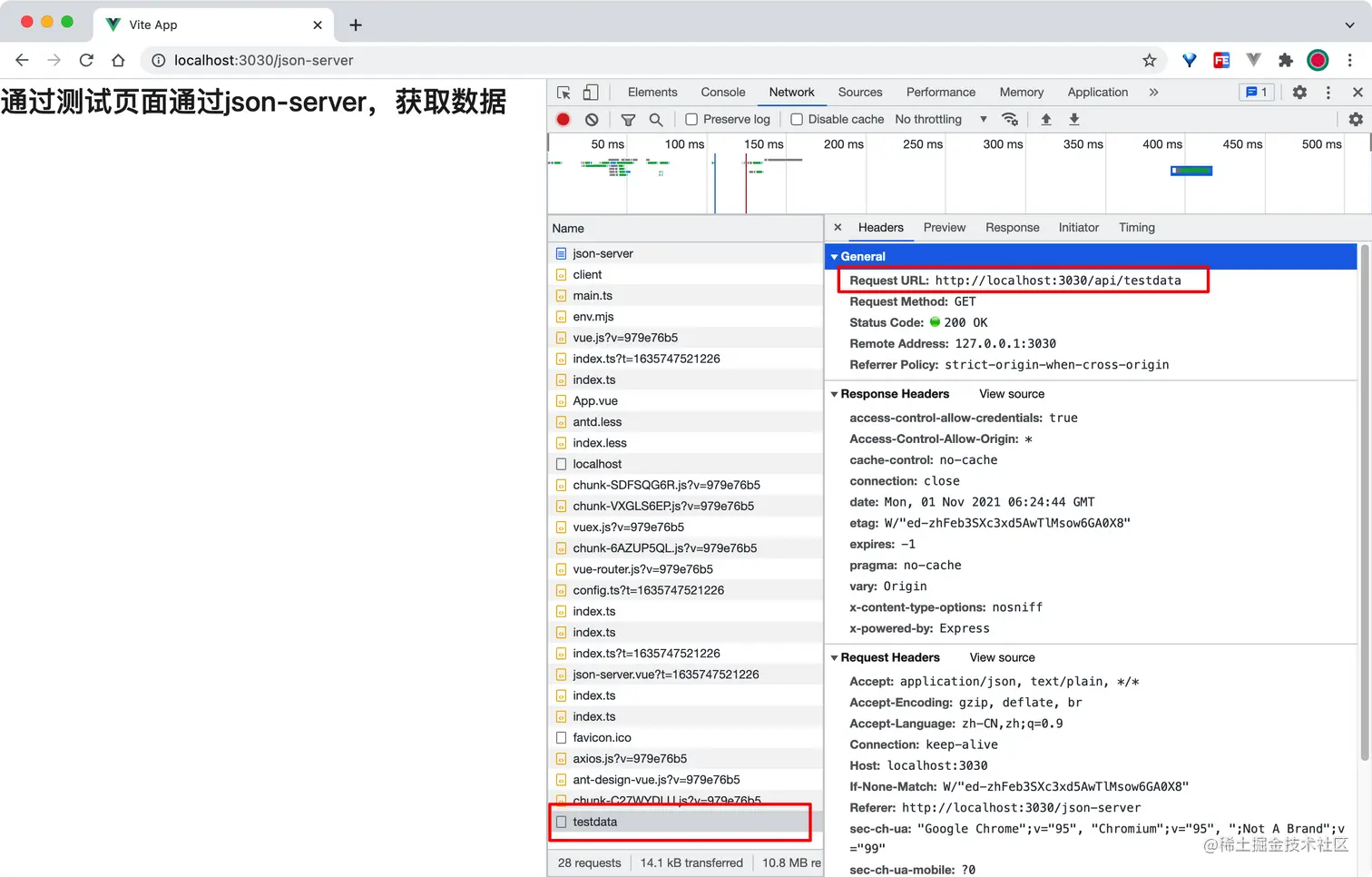The height and width of the screenshot is (877, 1372).
Task: Open the No throttling dropdown
Action: coord(941,119)
